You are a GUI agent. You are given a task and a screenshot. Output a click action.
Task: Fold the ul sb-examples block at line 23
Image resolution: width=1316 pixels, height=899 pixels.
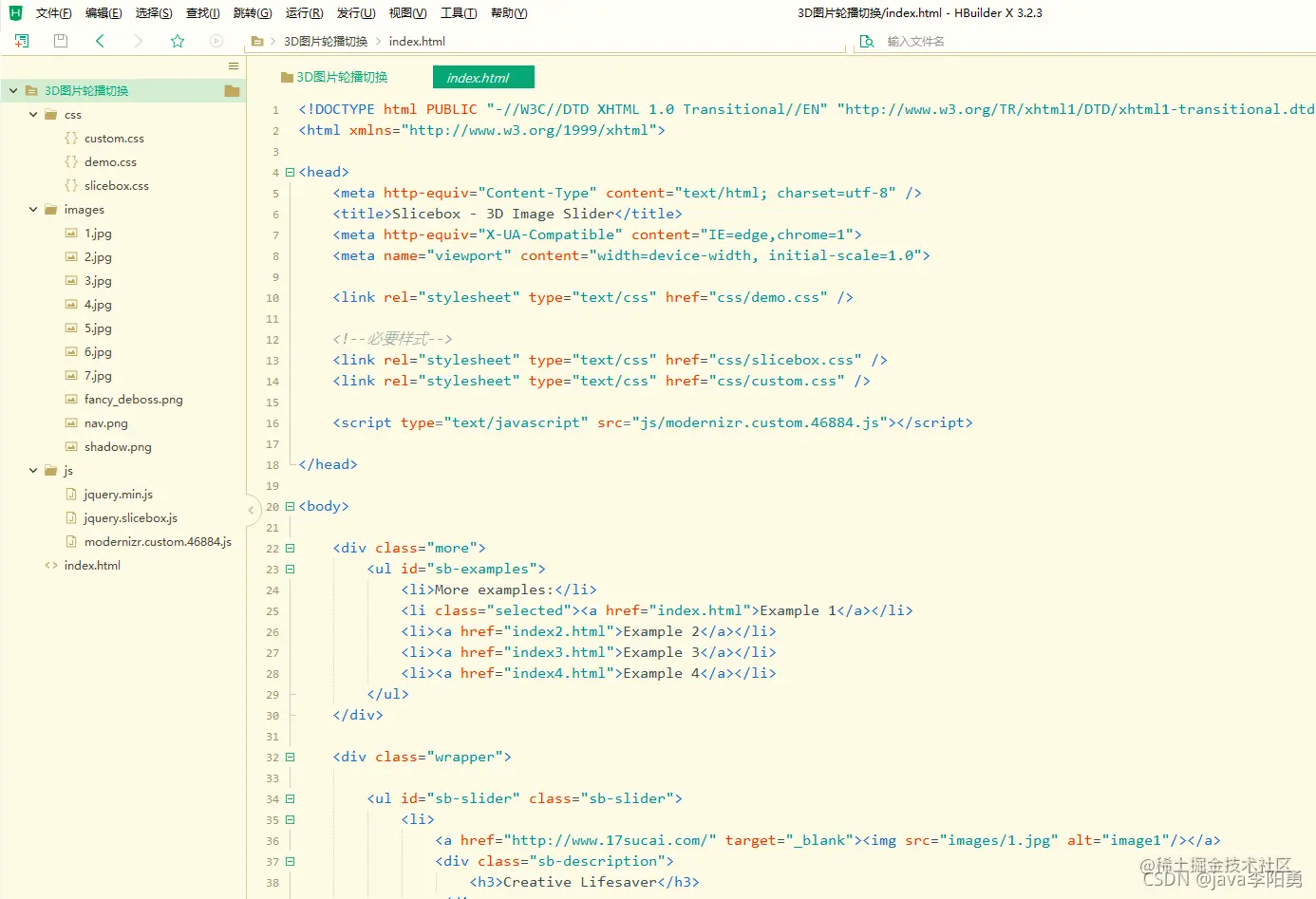pyautogui.click(x=291, y=569)
